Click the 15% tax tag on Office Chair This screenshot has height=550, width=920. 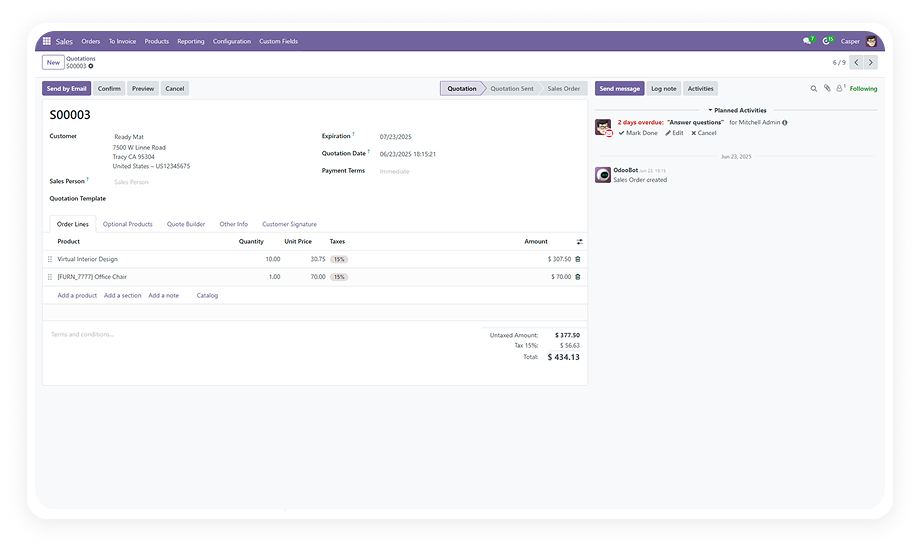[x=339, y=277]
